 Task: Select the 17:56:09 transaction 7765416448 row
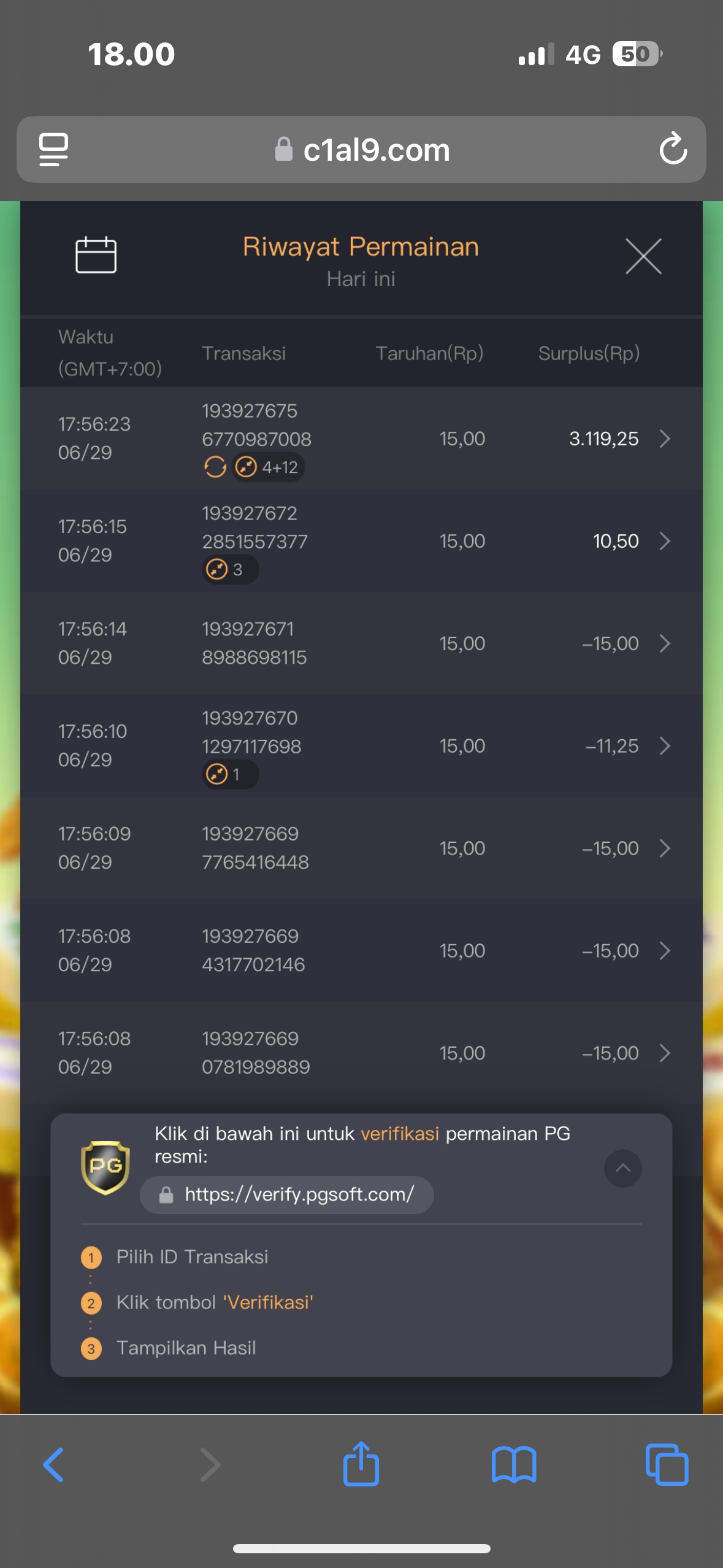pyautogui.click(x=361, y=848)
